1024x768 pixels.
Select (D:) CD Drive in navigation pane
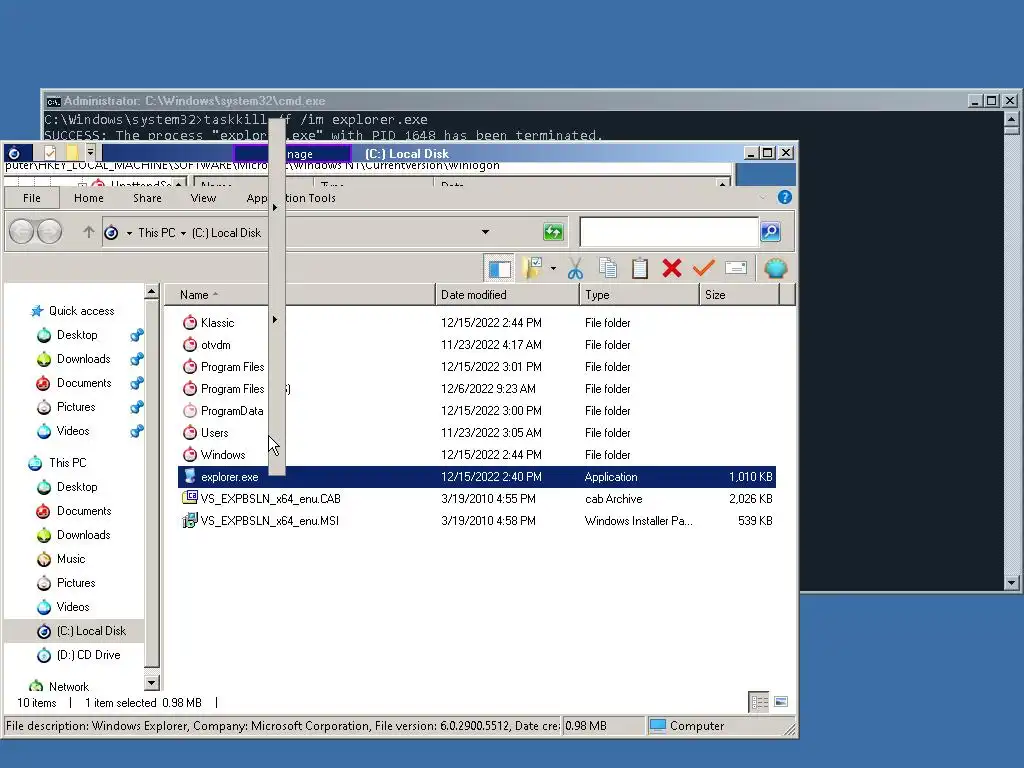[88, 655]
